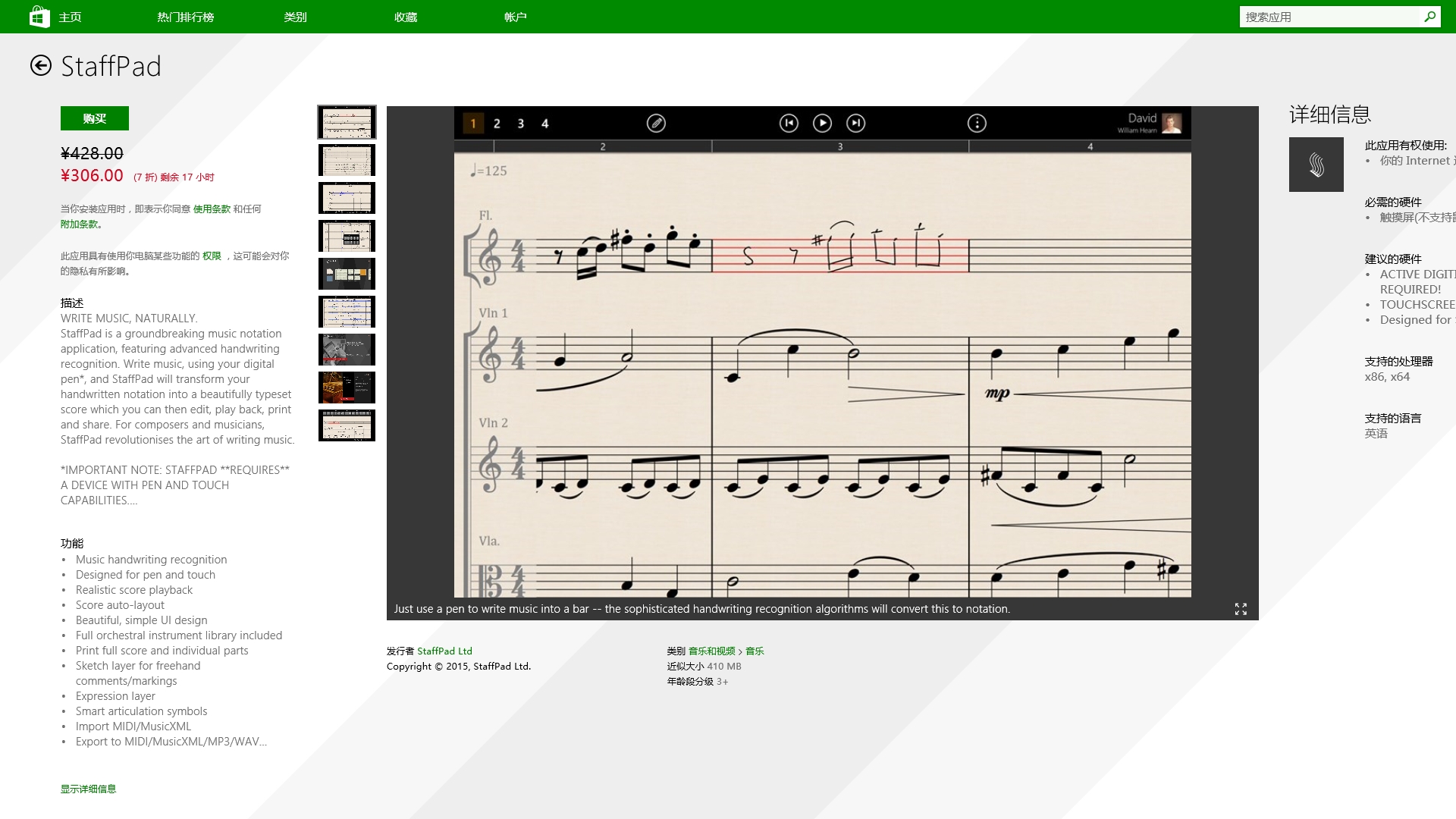
Task: Open the 主页 menu item
Action: (70, 17)
